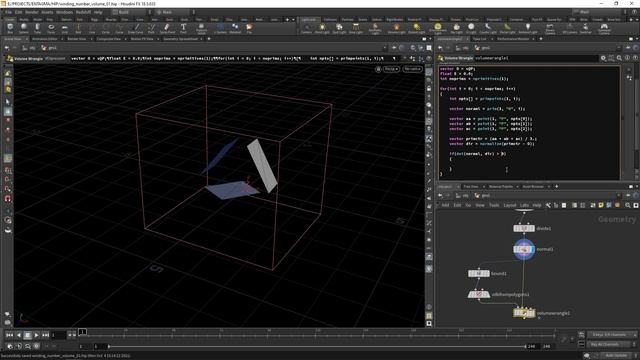640x360 pixels.
Task: Toggle display flag on normal1 node
Action: click(x=532, y=249)
